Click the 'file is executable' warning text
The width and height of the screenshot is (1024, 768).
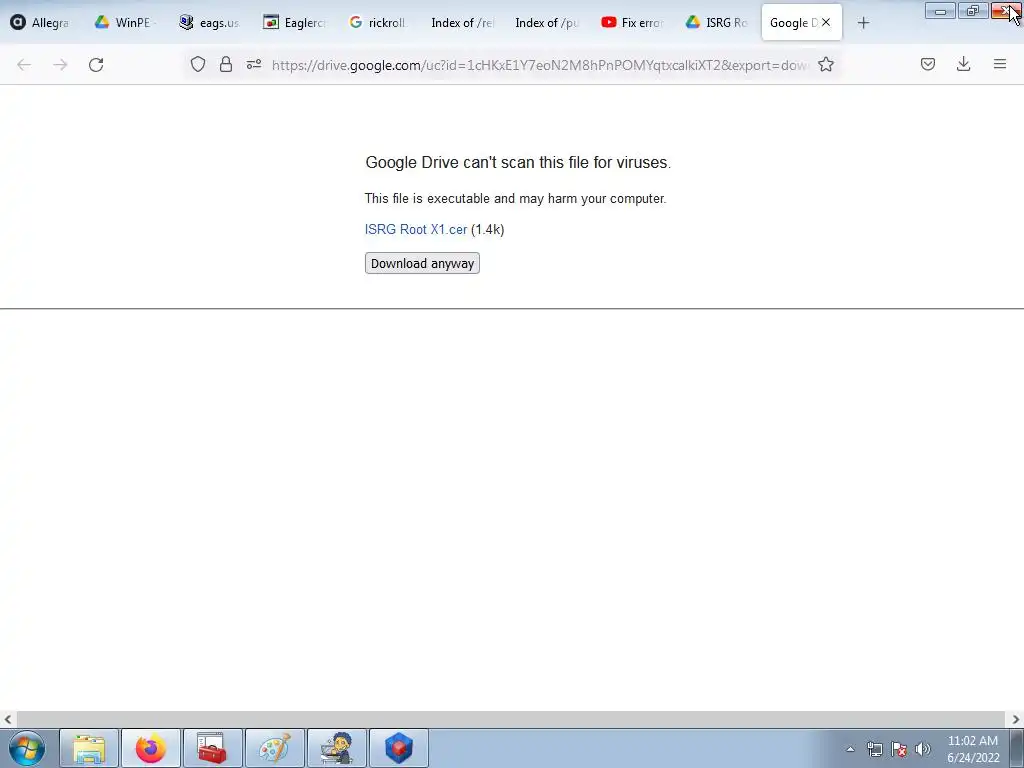point(515,199)
